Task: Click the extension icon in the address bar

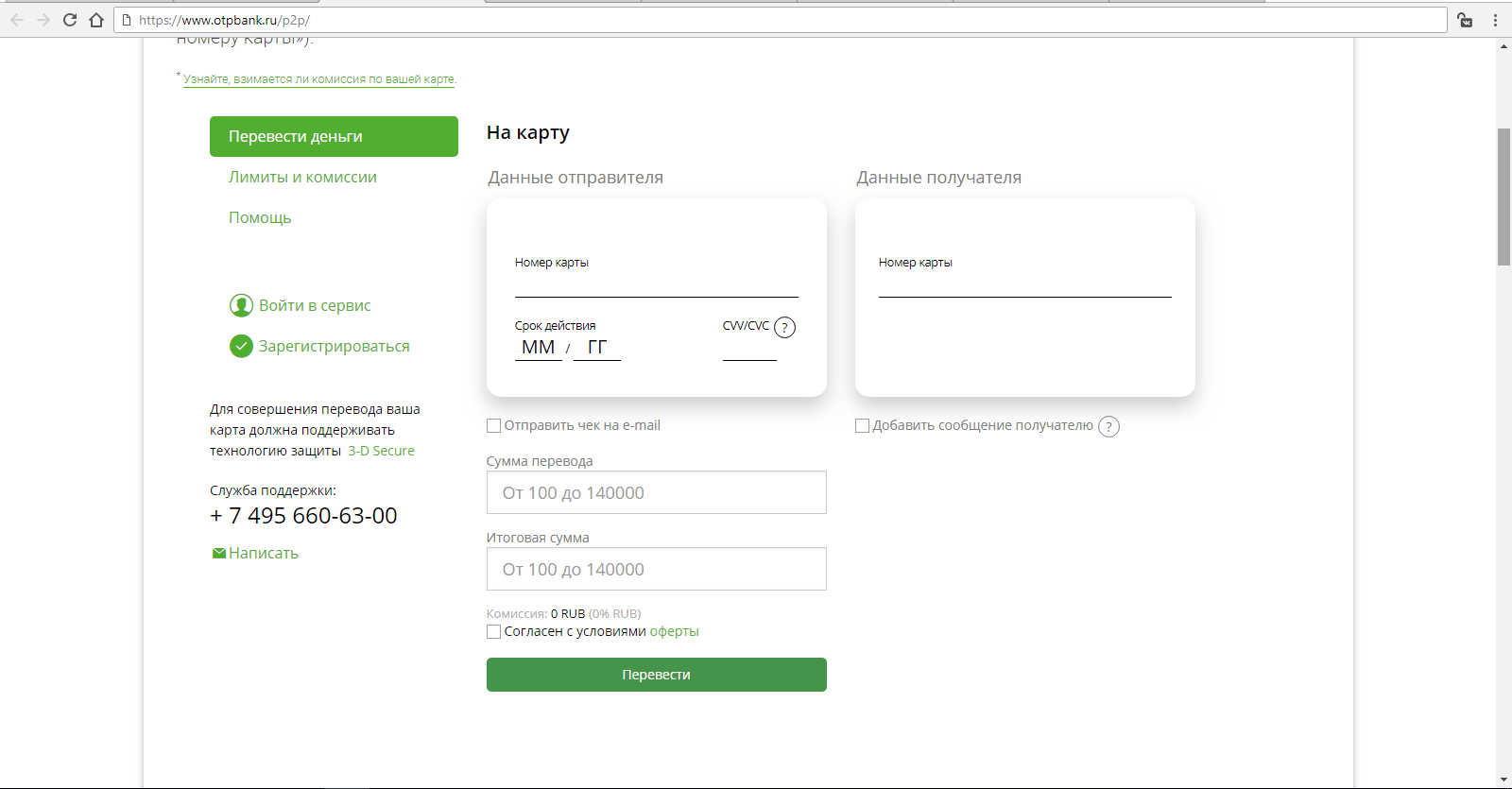Action: pos(1465,20)
